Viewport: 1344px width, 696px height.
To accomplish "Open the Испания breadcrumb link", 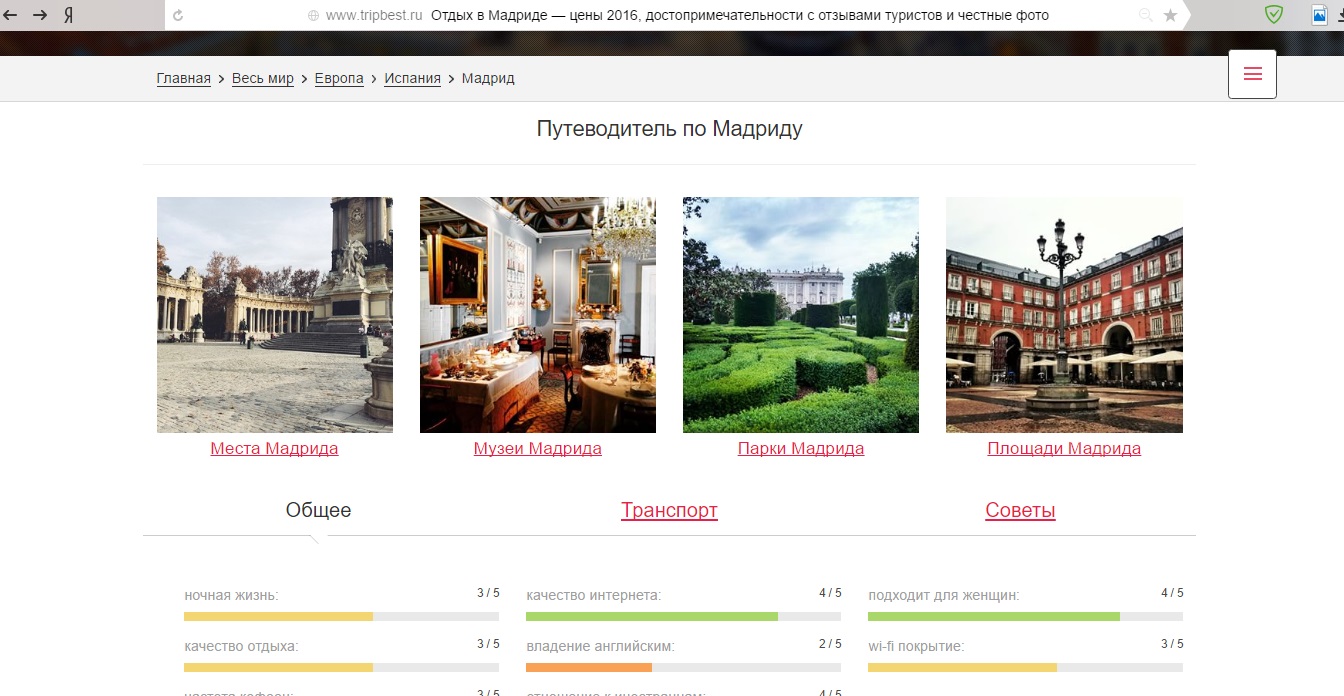I will 412,78.
